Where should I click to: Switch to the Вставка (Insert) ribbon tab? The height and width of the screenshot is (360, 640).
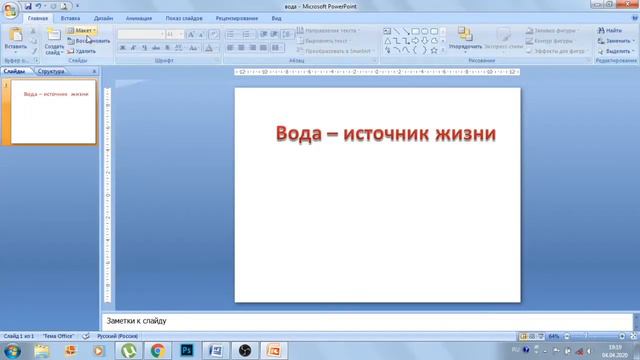pyautogui.click(x=70, y=18)
